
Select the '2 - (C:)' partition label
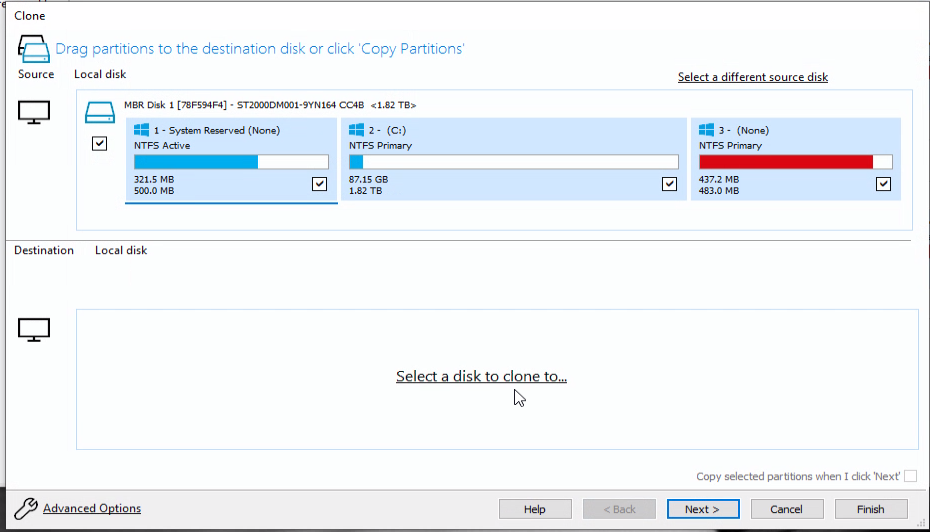[x=387, y=130]
